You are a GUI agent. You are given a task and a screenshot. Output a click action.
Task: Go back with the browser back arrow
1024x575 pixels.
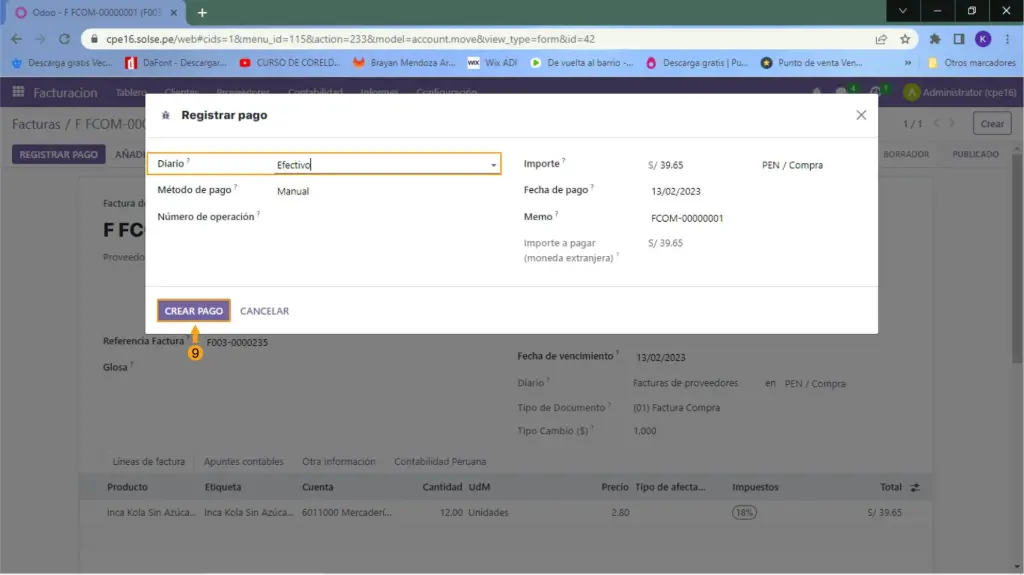[x=16, y=39]
